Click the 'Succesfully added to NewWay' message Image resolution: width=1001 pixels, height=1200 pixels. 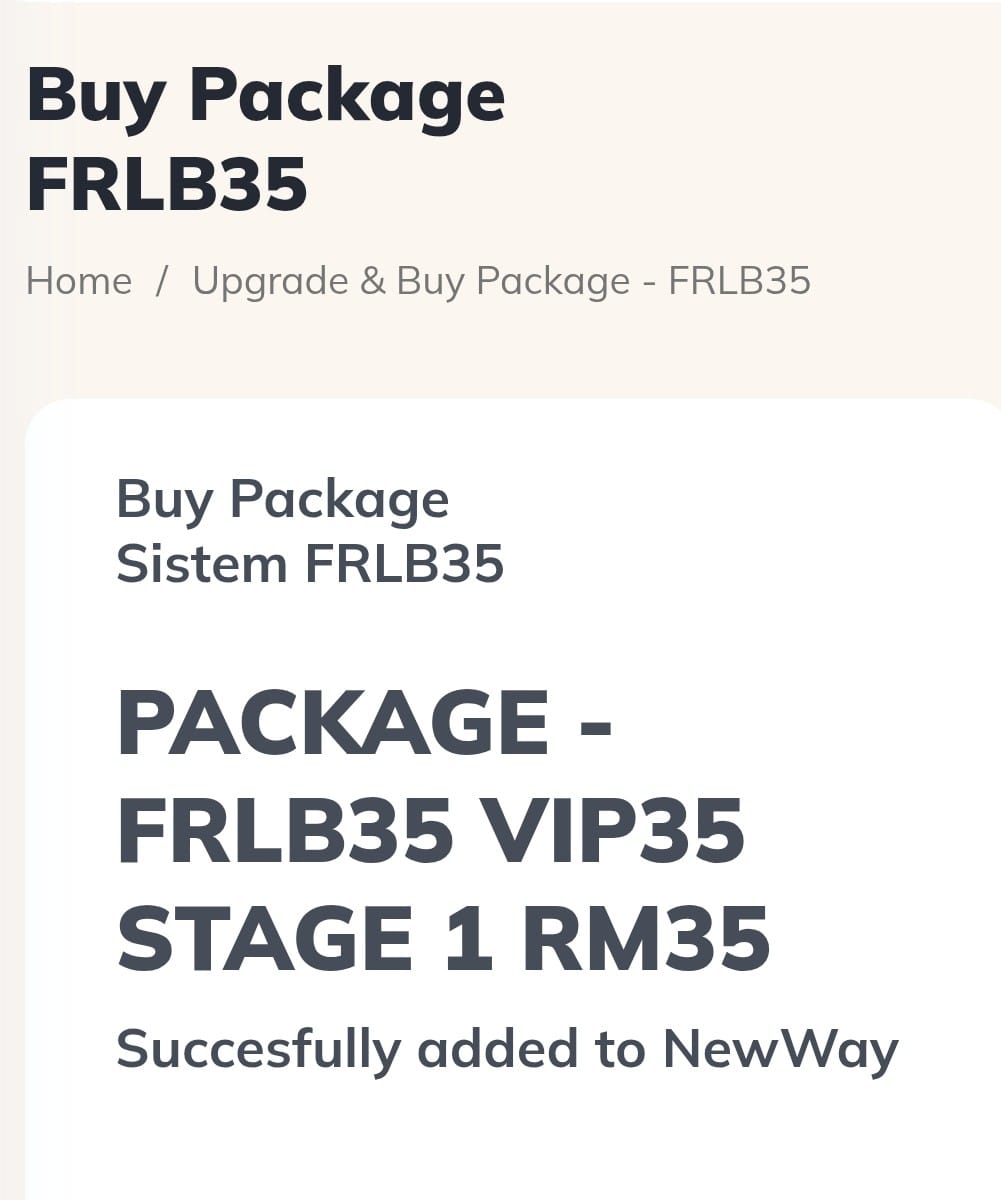coord(507,1049)
